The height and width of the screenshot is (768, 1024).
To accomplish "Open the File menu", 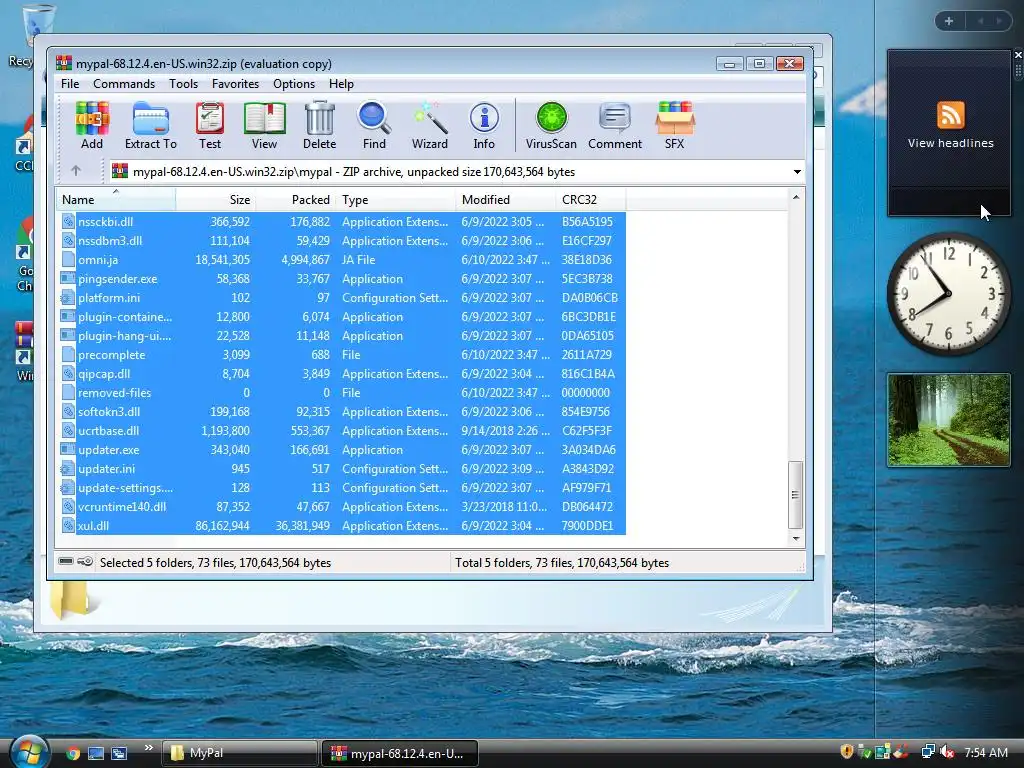I will pyautogui.click(x=70, y=84).
